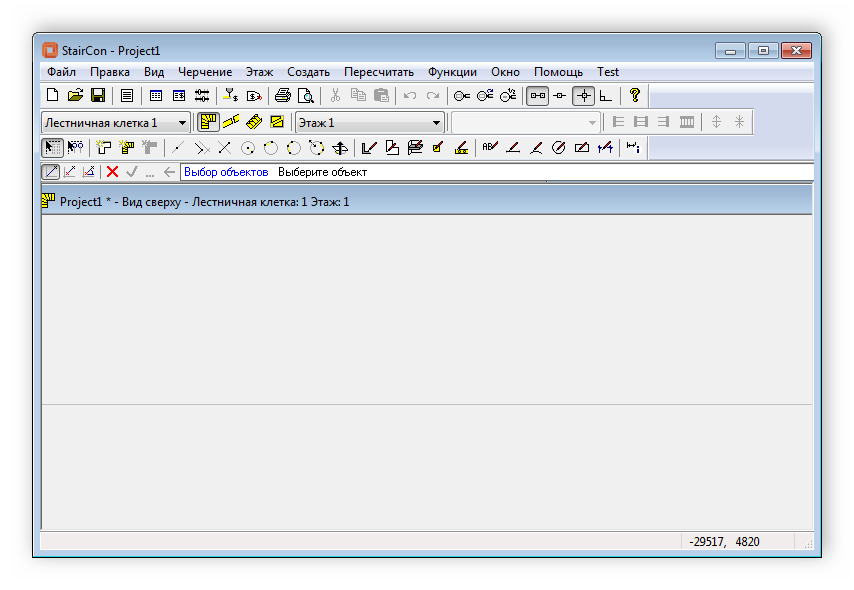Click the red X cancel icon
Viewport: 854px width, 590px height.
112,172
